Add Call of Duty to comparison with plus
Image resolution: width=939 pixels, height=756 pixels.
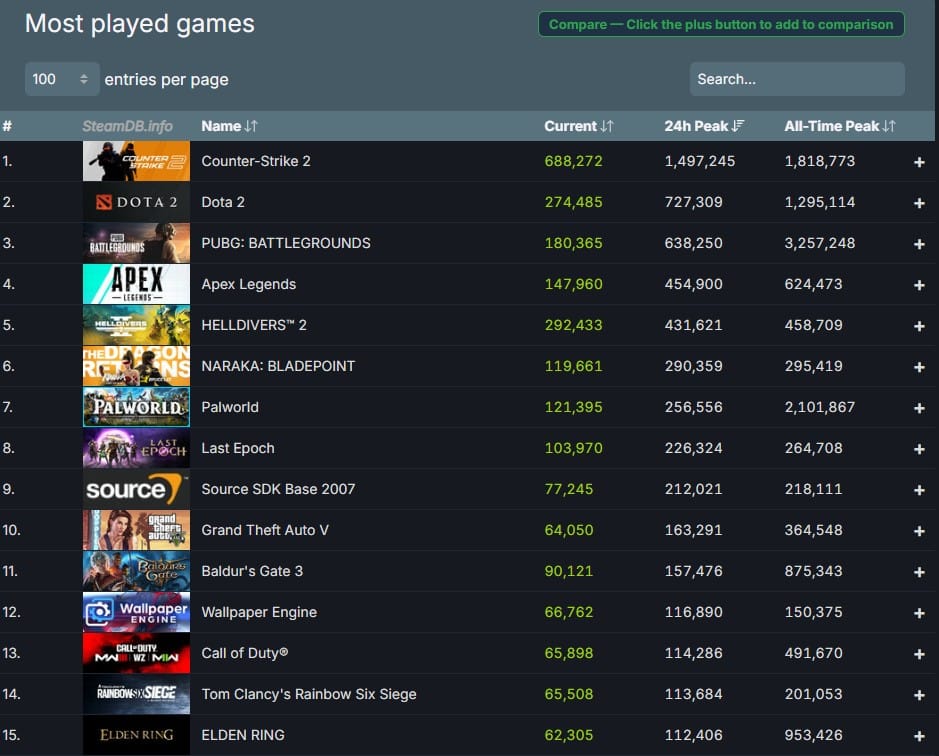(x=919, y=654)
